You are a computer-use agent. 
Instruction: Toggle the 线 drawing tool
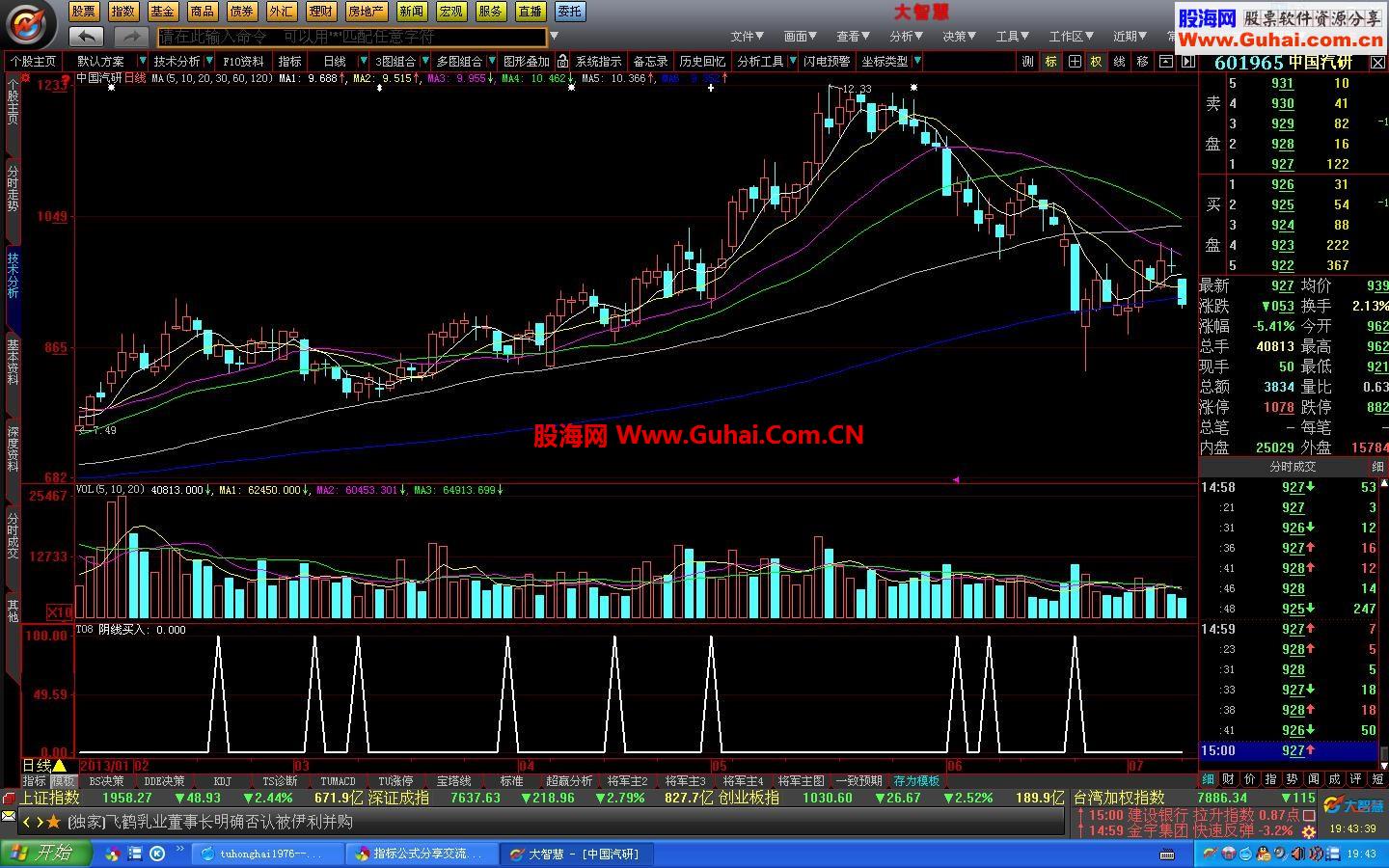[1120, 61]
